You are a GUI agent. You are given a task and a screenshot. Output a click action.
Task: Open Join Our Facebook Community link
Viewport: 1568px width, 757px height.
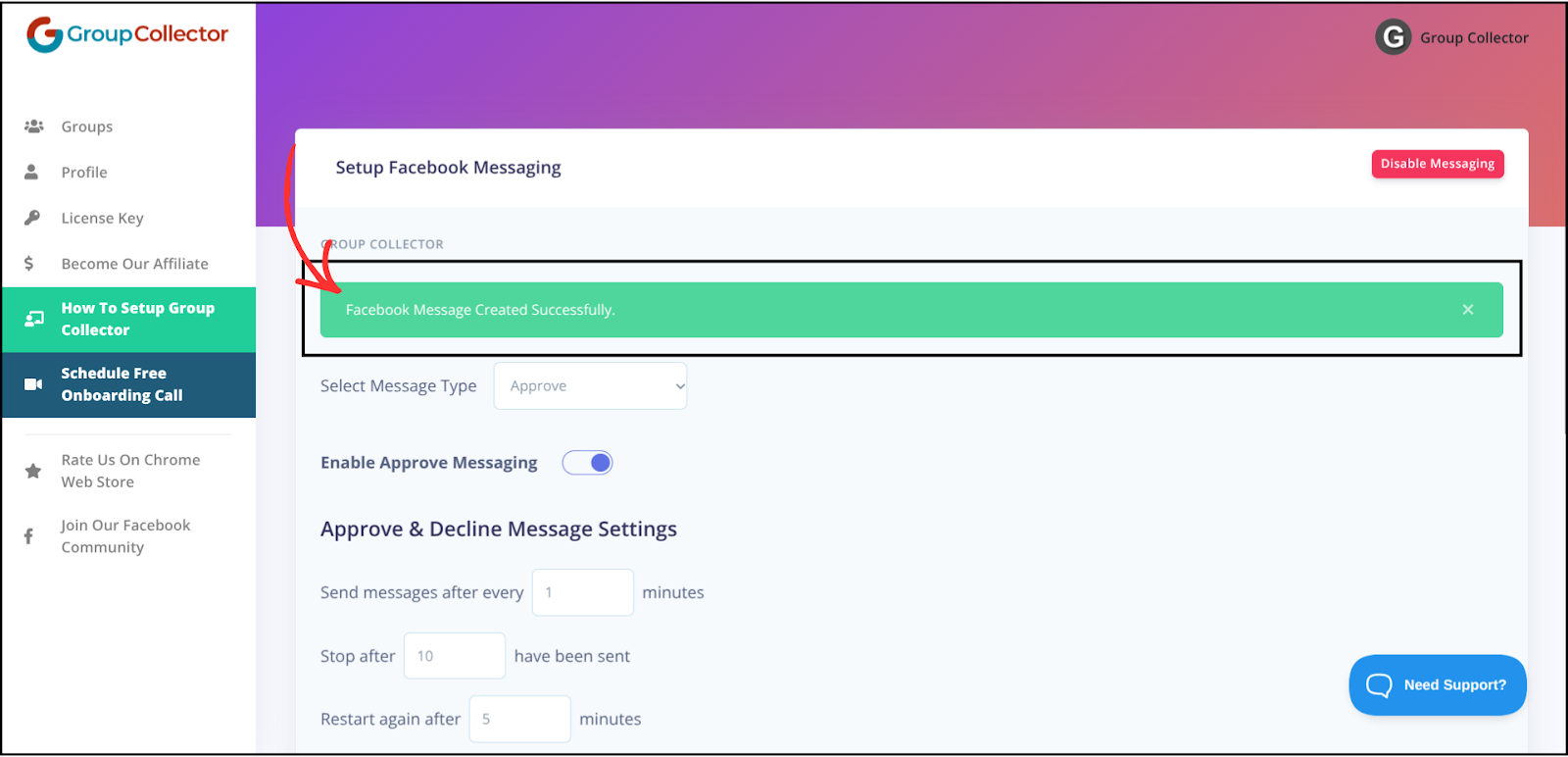click(125, 536)
